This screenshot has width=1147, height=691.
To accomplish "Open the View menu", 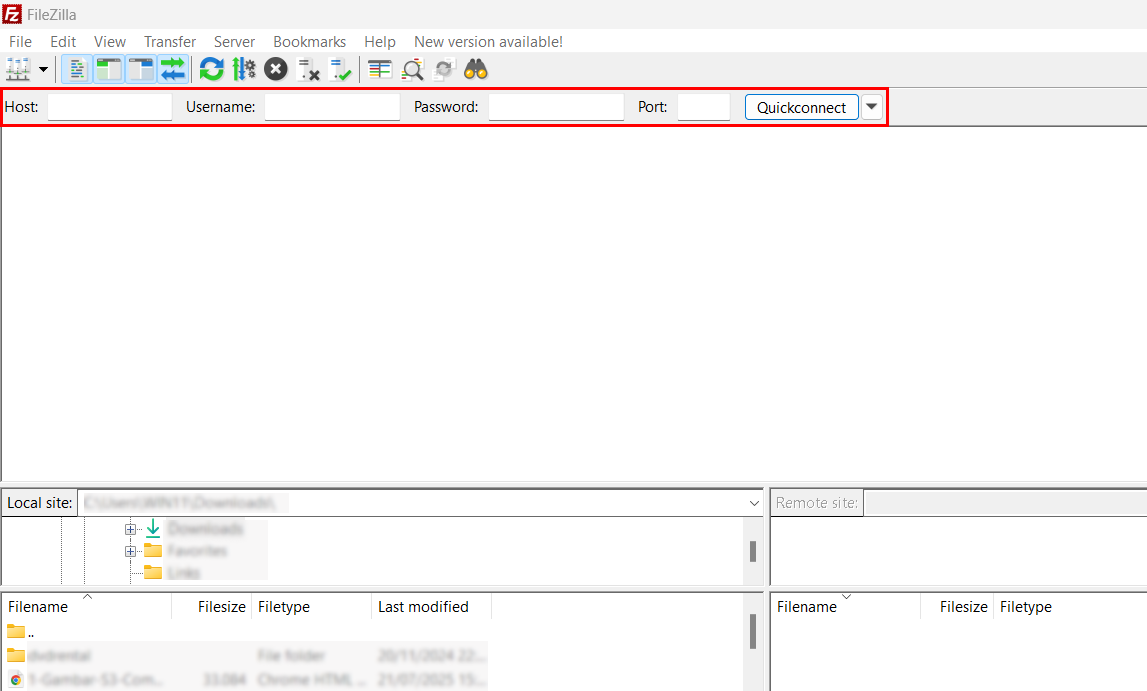I will [x=110, y=42].
